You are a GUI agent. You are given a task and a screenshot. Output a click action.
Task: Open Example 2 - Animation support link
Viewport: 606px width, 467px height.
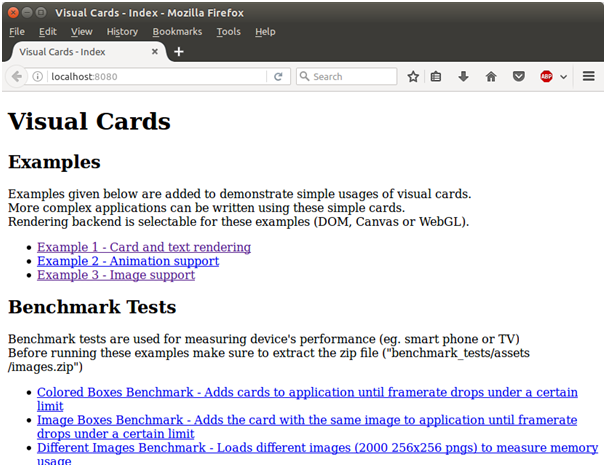point(128,261)
